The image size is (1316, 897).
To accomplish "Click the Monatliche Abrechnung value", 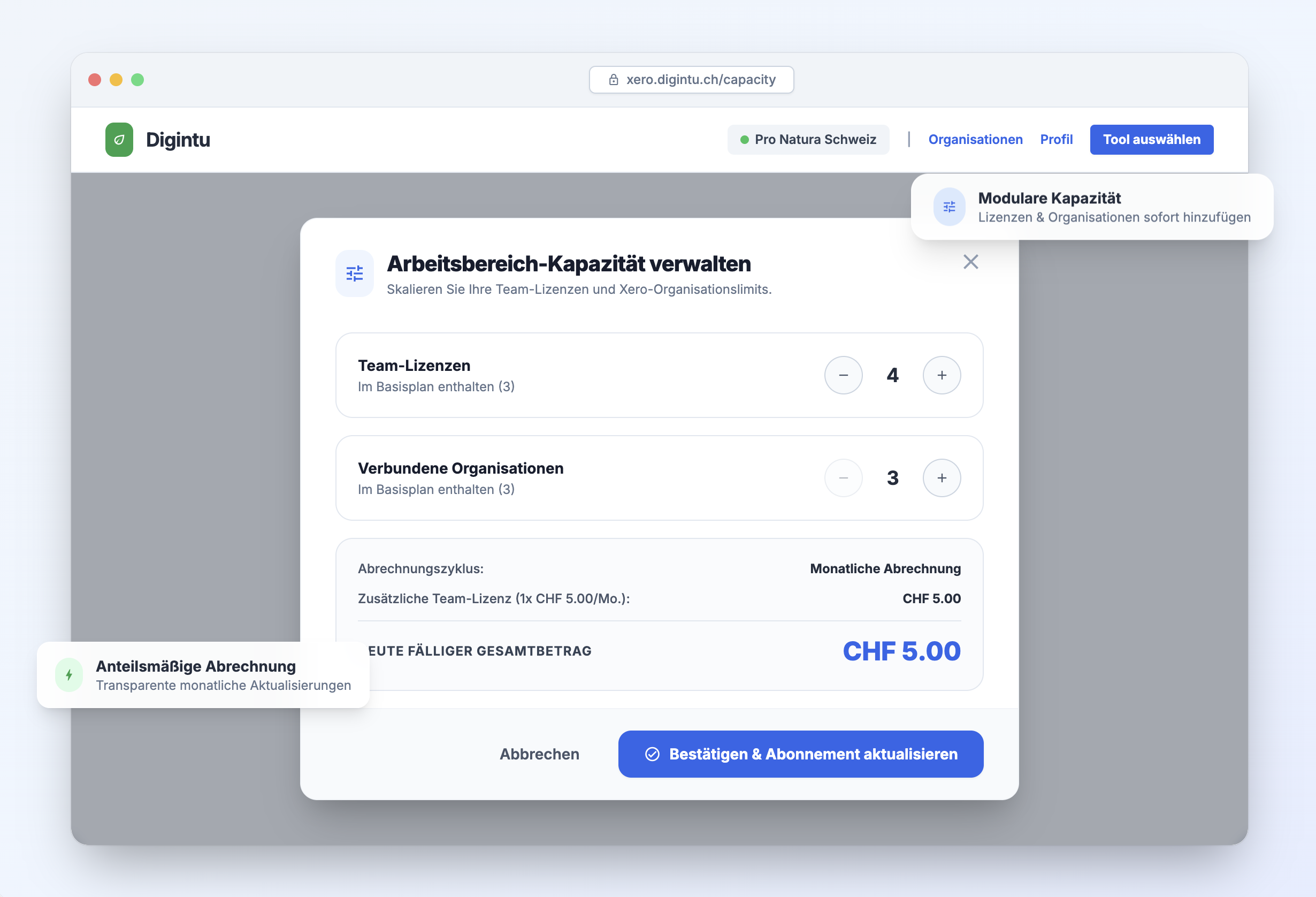I will tap(885, 568).
